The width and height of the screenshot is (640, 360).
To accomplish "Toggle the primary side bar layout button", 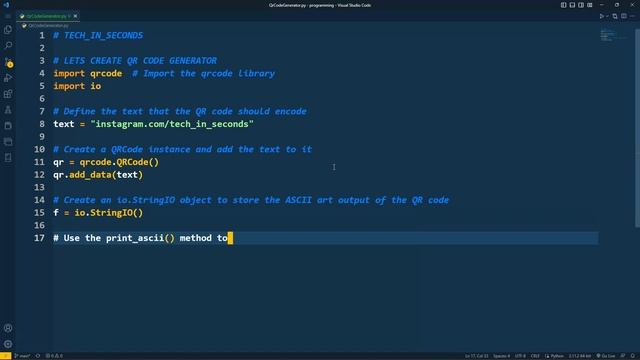I will click(x=563, y=5).
